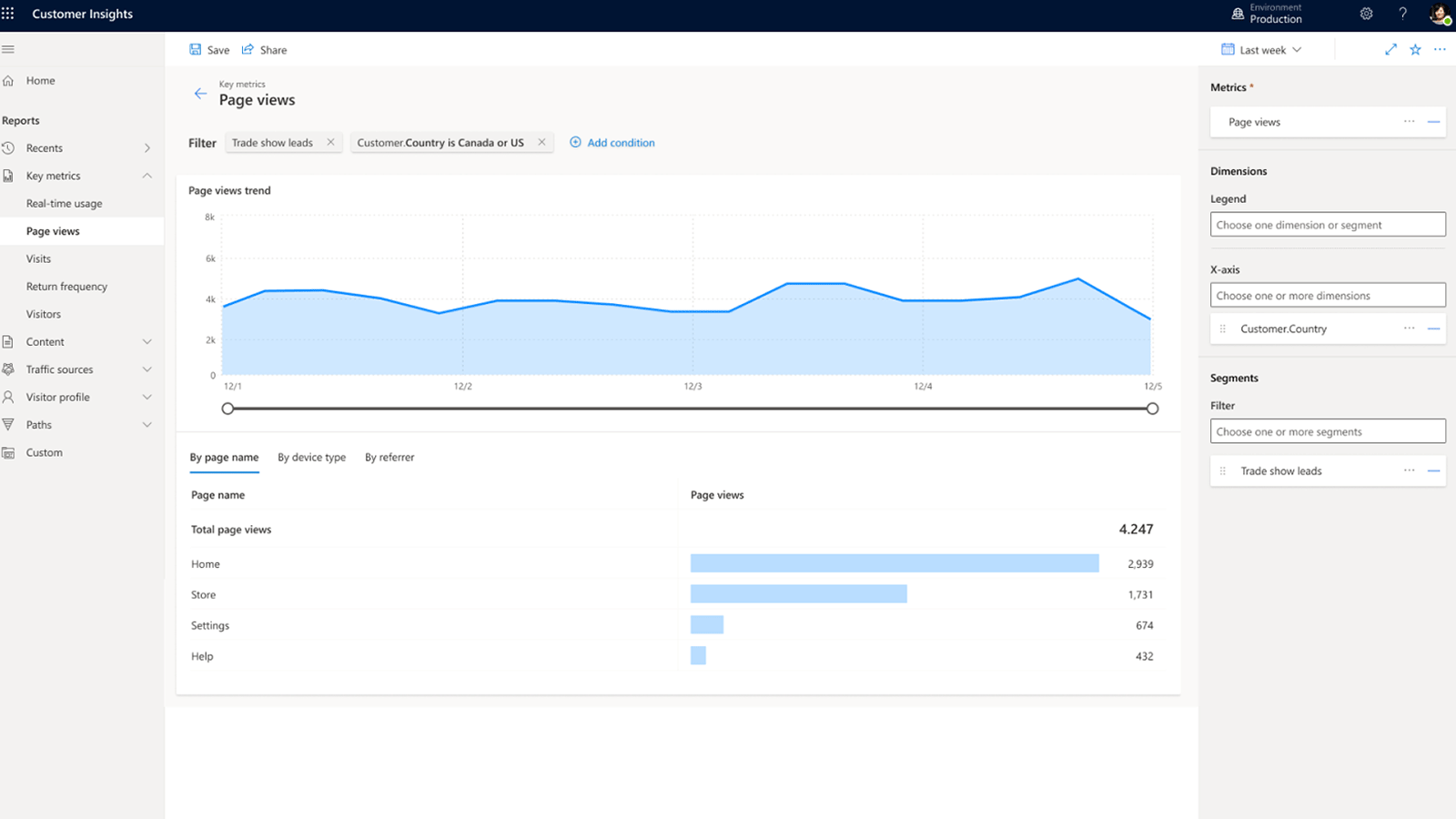Go back using the left arrow
This screenshot has height=819, width=1456.
[x=200, y=93]
